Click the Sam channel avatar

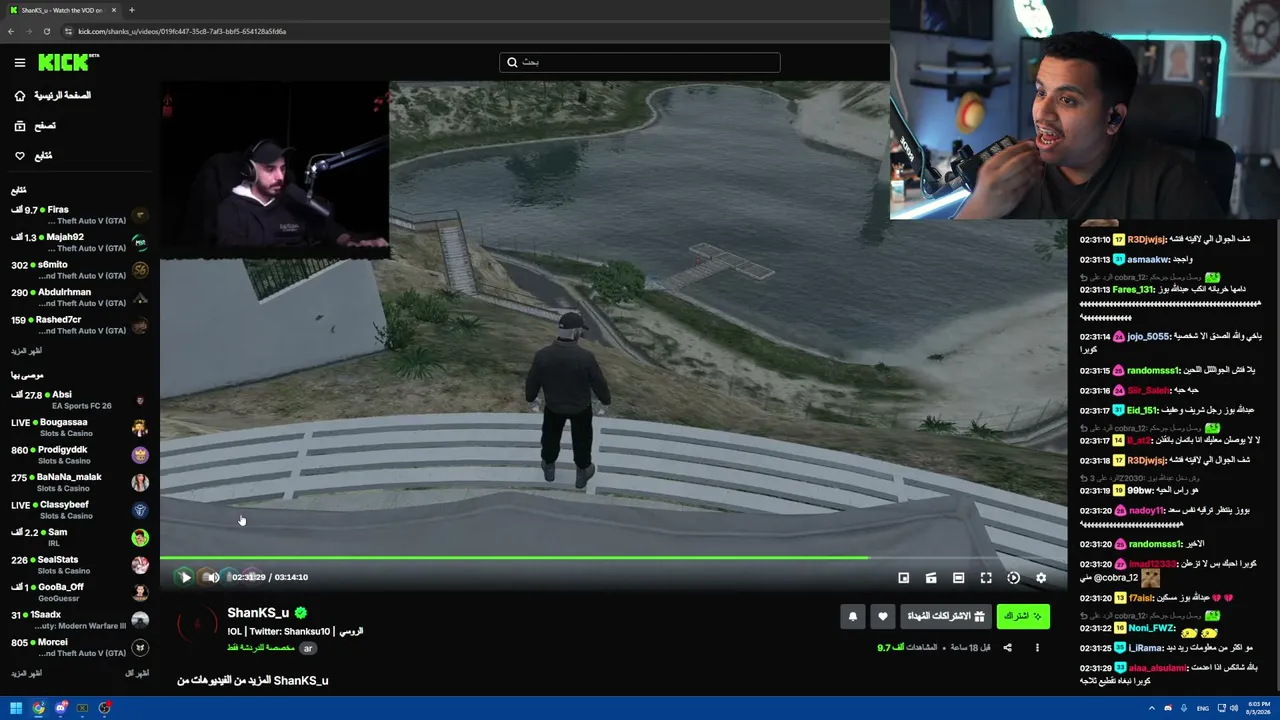coord(140,537)
